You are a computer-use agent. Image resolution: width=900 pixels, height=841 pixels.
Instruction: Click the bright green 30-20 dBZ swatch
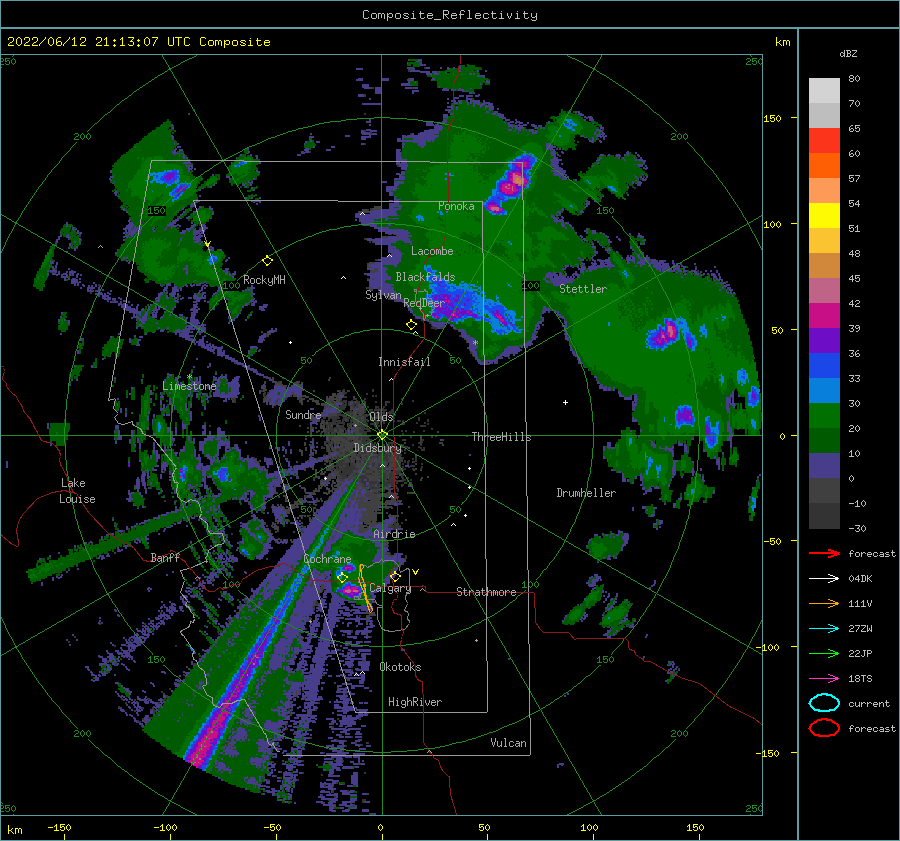point(824,416)
